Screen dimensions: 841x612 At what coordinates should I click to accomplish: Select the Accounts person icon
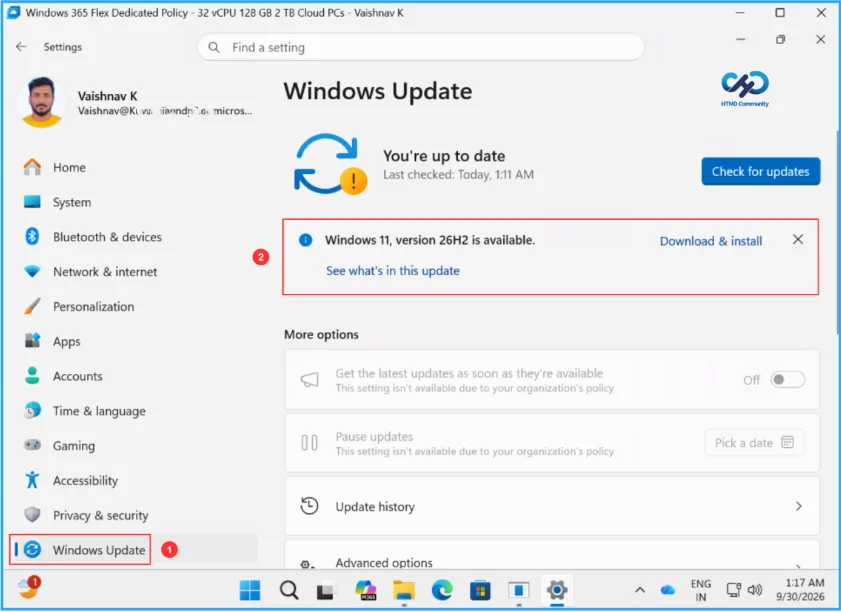32,376
